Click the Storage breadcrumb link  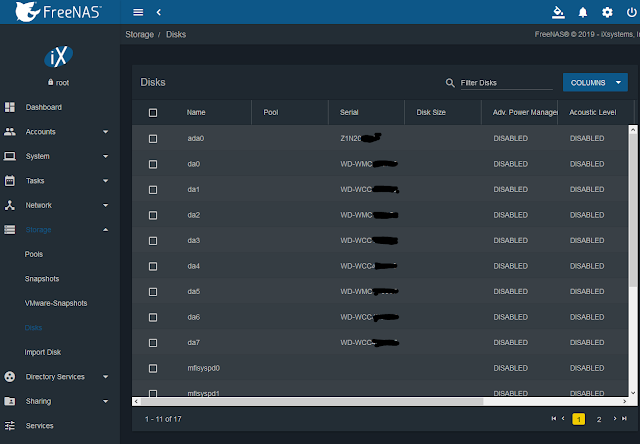140,34
